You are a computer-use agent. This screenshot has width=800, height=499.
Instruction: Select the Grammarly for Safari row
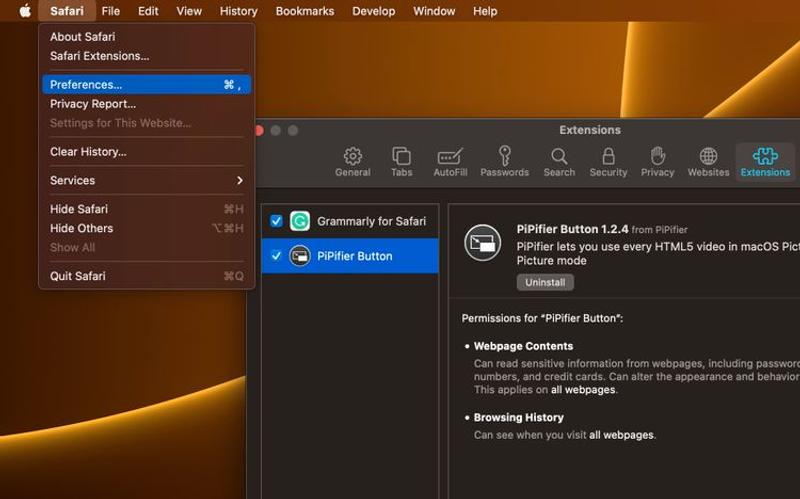pyautogui.click(x=350, y=221)
